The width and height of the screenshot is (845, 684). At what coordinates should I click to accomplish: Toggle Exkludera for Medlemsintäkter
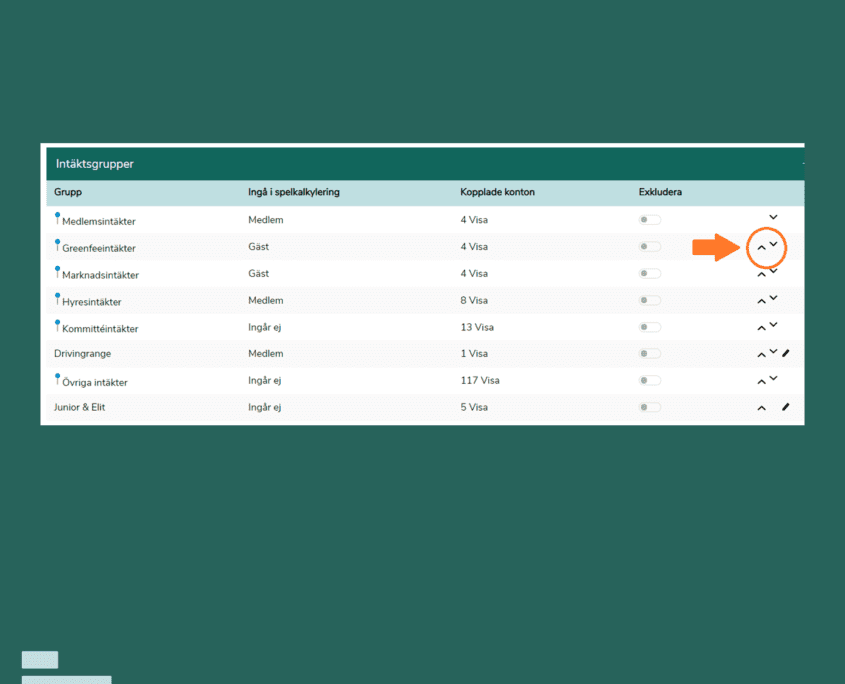[650, 220]
